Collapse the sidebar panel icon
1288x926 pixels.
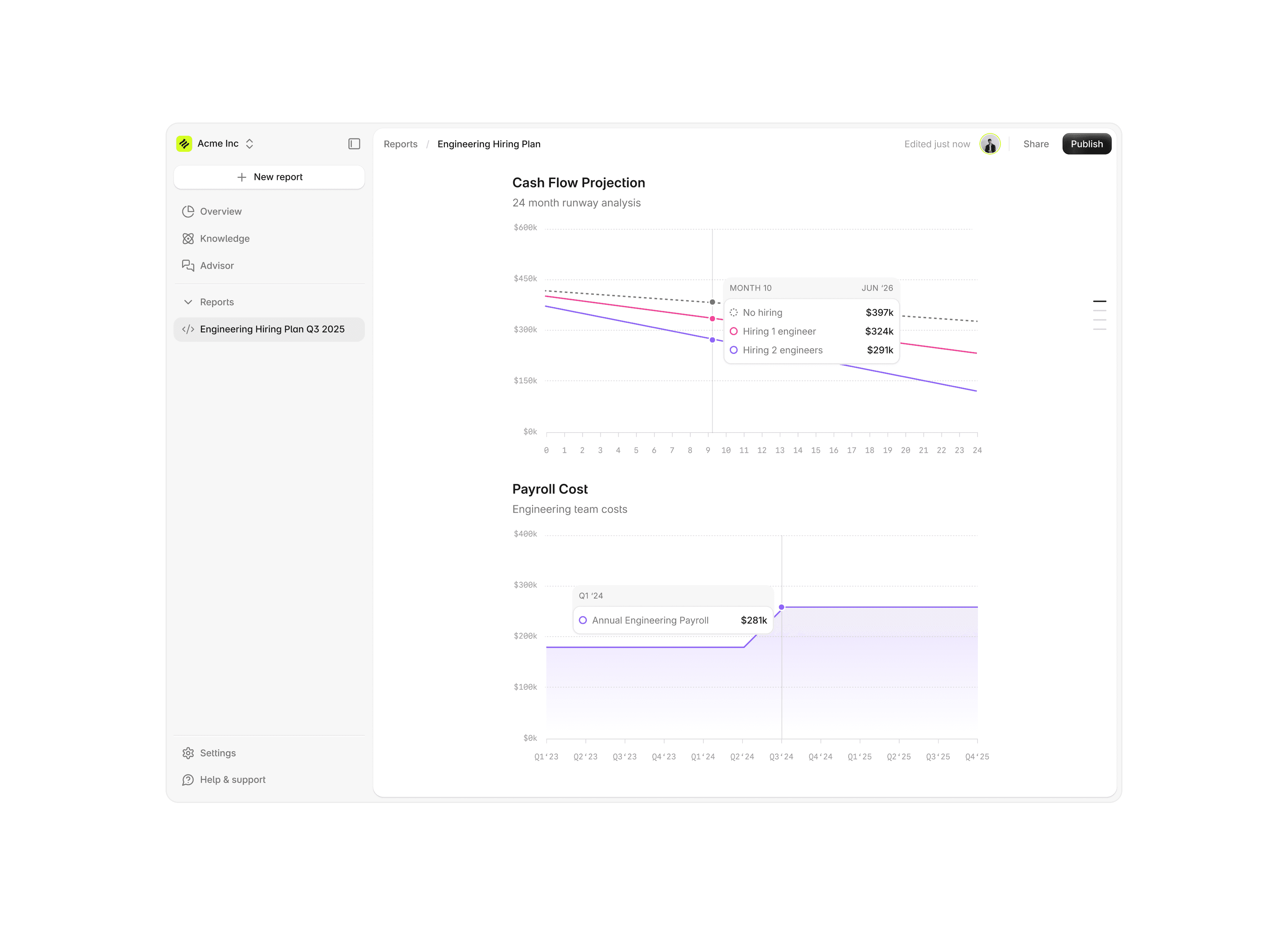354,144
